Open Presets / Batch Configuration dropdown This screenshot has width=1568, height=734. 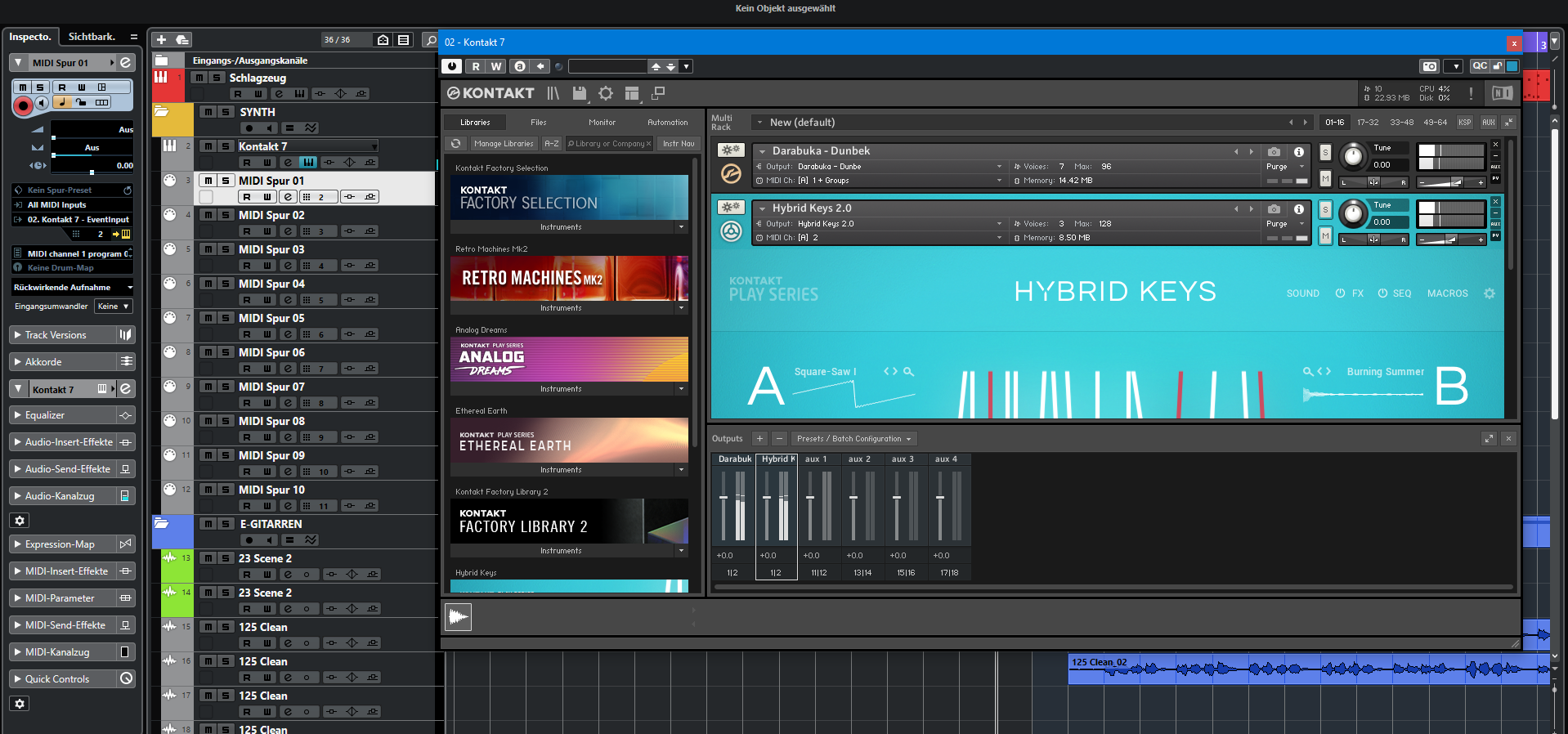coord(853,439)
